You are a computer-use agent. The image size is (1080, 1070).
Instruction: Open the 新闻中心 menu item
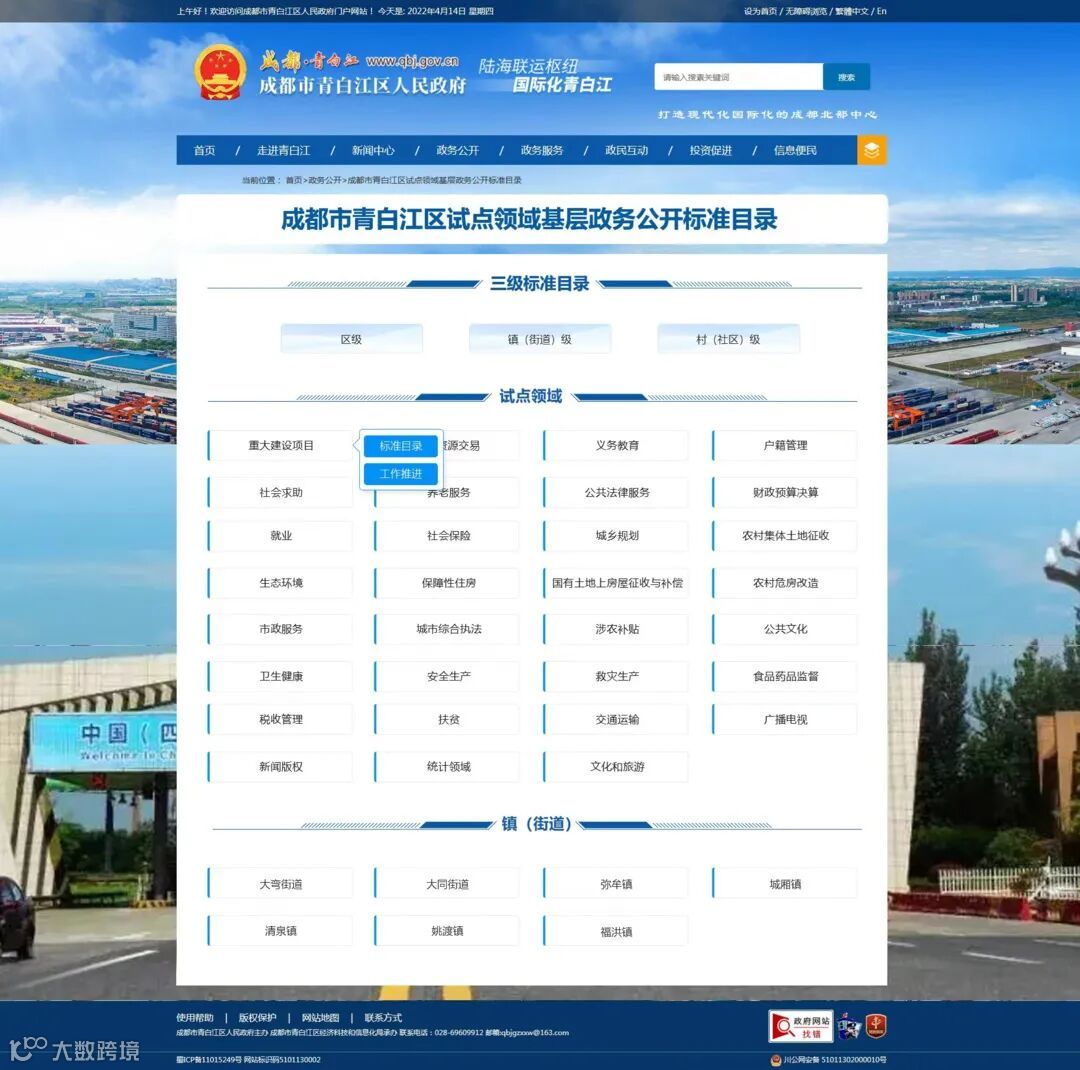click(x=373, y=150)
